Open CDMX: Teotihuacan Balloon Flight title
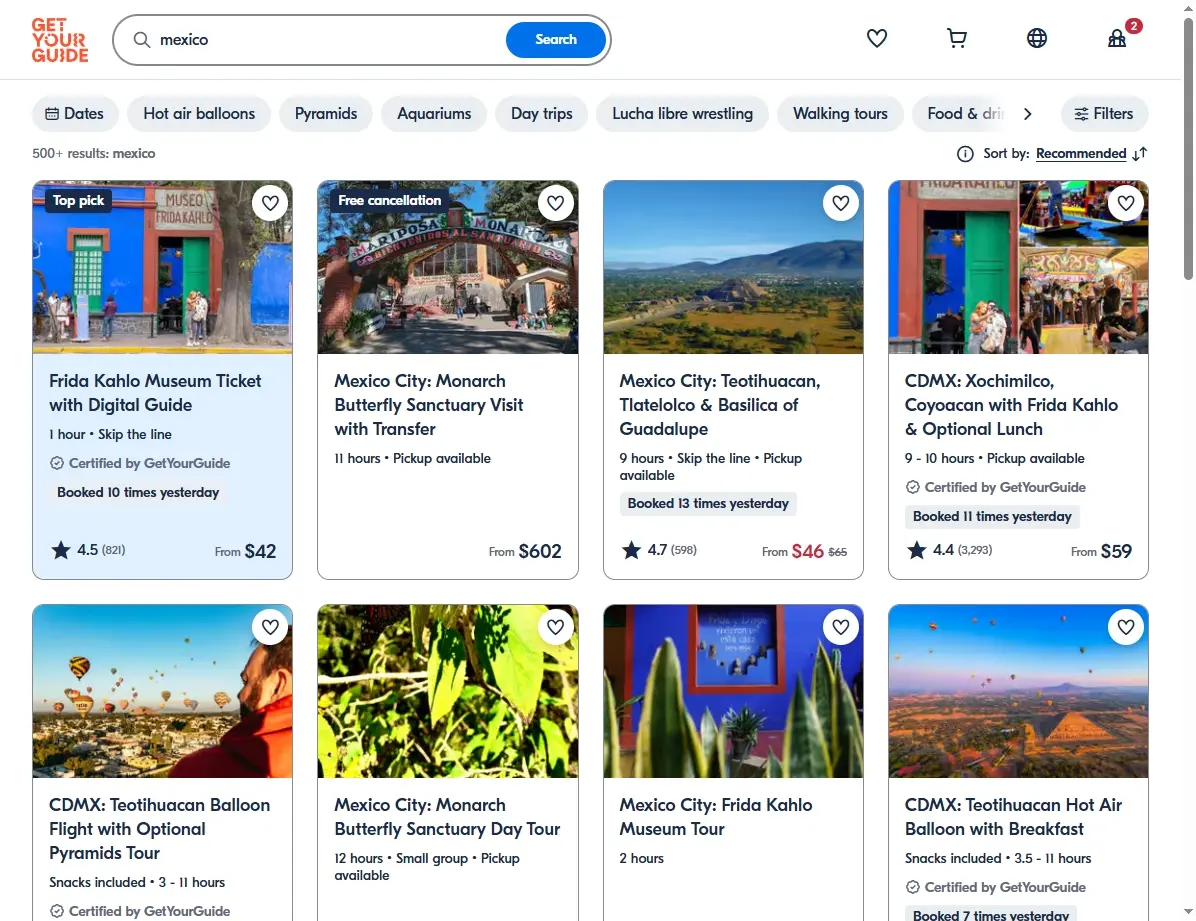The width and height of the screenshot is (1196, 921). pyautogui.click(x=159, y=829)
